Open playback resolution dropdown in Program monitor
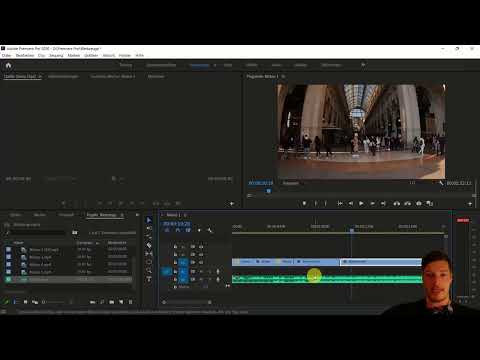 click(x=413, y=183)
